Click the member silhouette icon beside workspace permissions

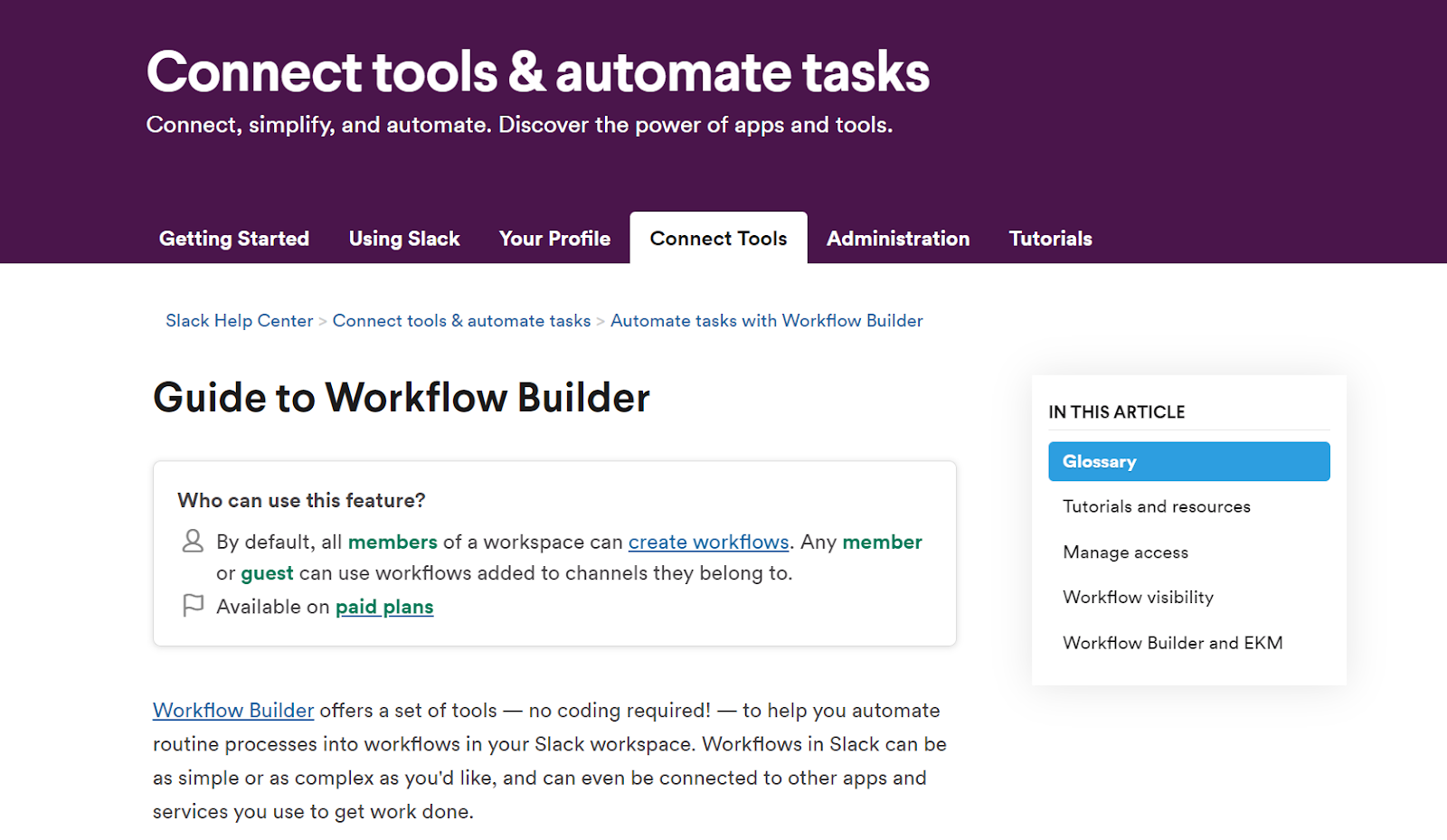click(193, 541)
